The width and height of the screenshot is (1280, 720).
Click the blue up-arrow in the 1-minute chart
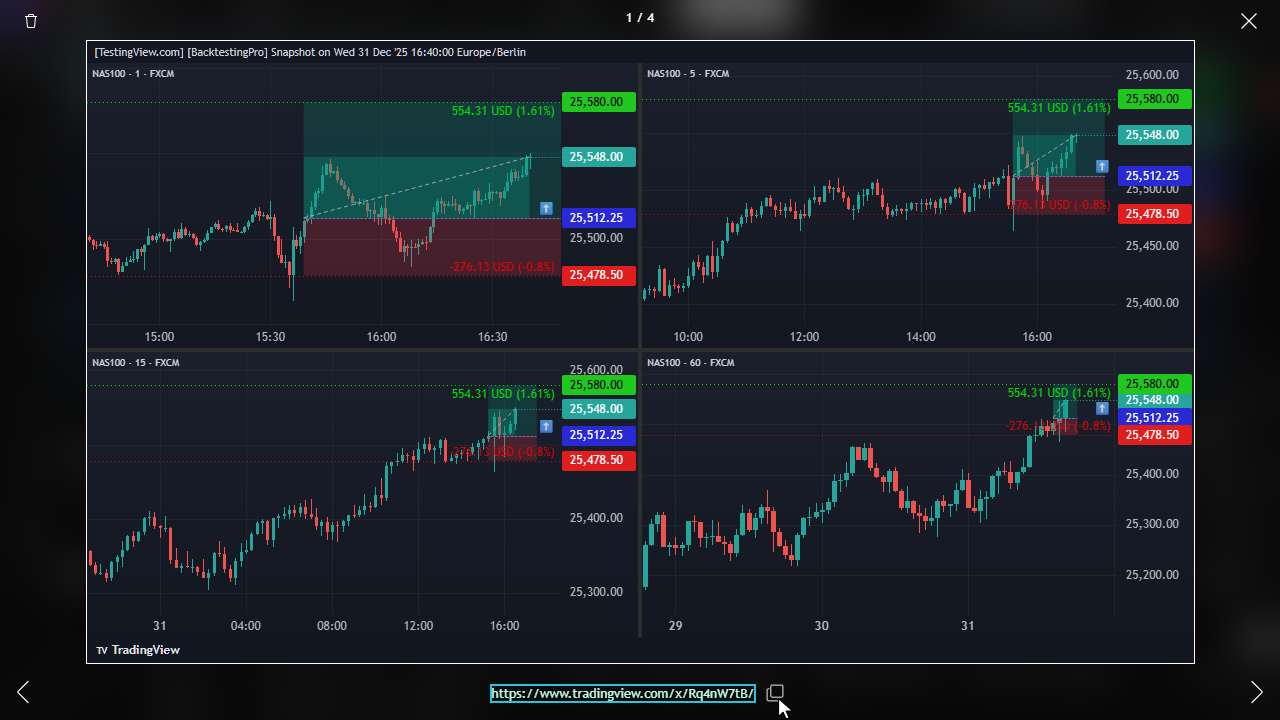tap(546, 208)
